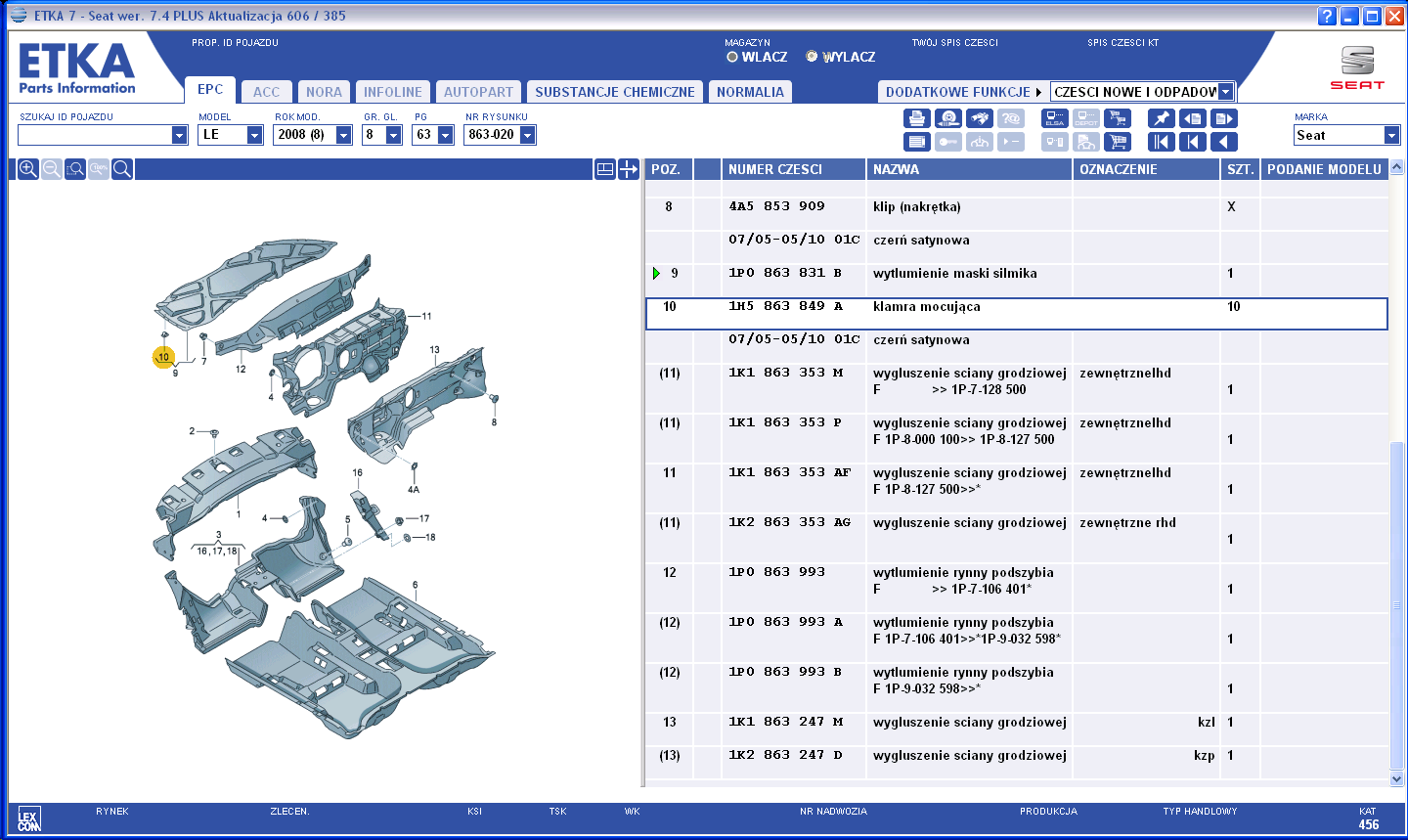The width and height of the screenshot is (1408, 840).
Task: Click position 10 marker in the illustration
Action: tap(163, 357)
